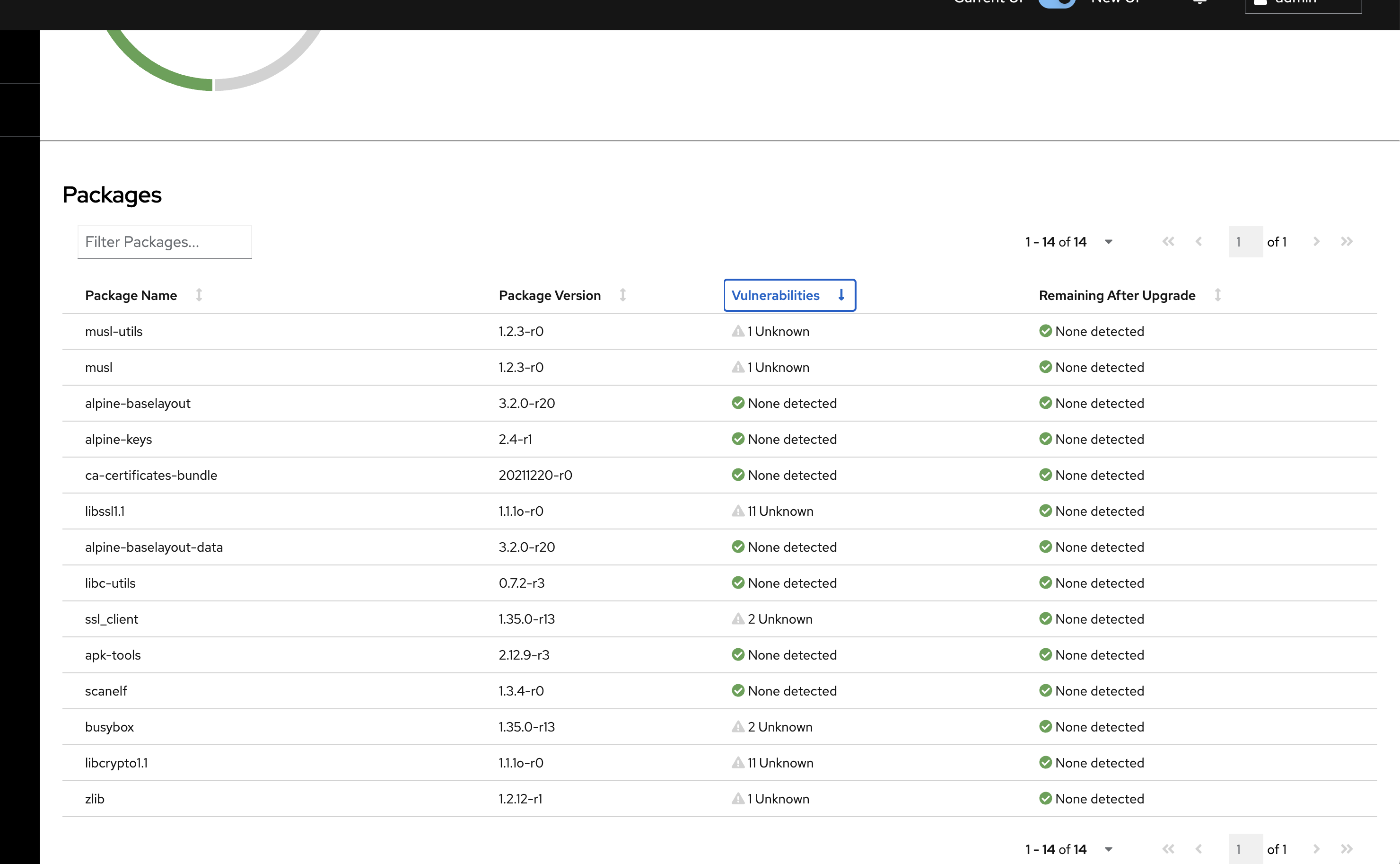
Task: Toggle the Current UI / New UI switch
Action: point(1056,2)
